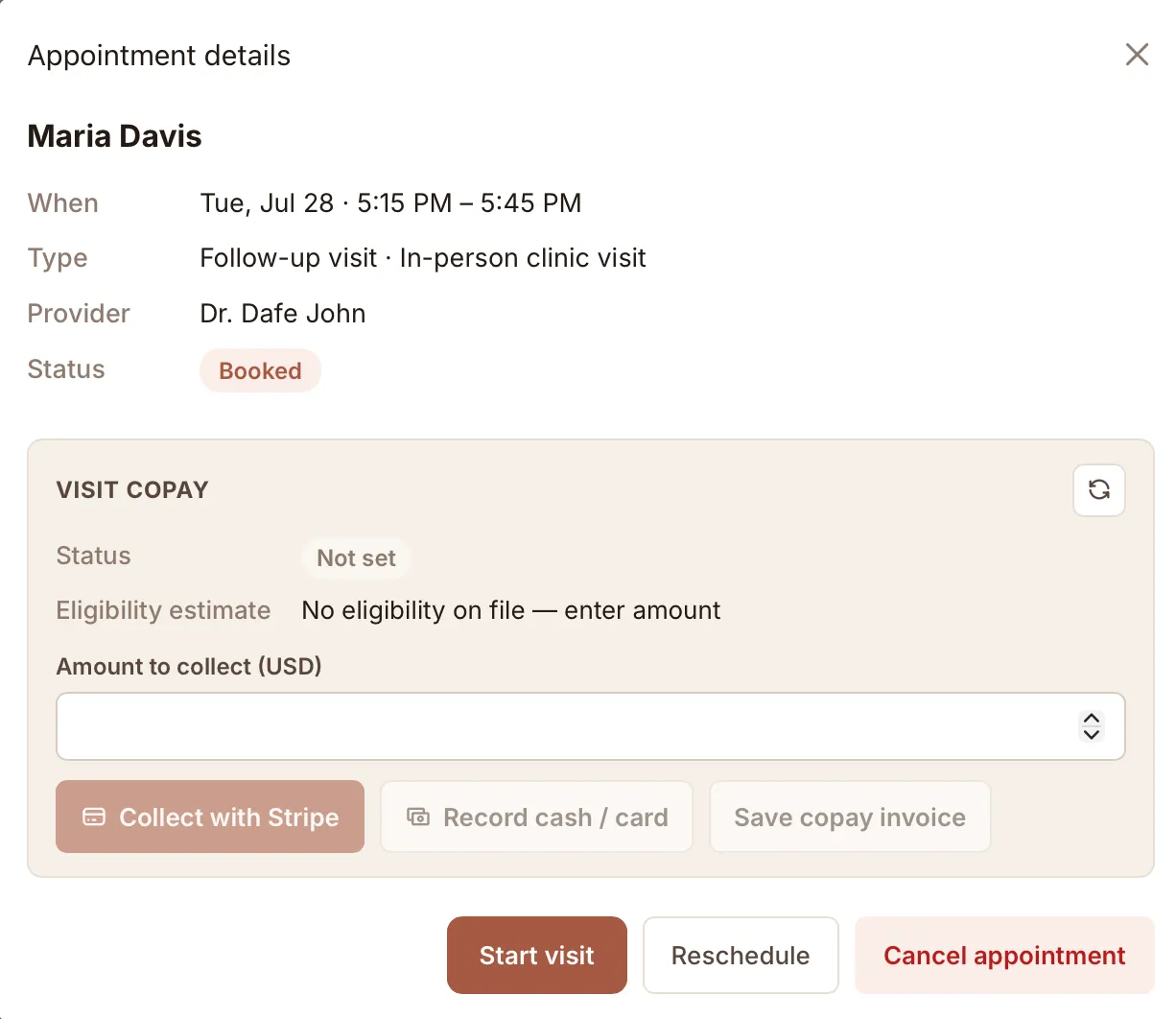Image resolution: width=1176 pixels, height=1019 pixels.
Task: Select the patient name Maria Davis
Action: (x=114, y=136)
